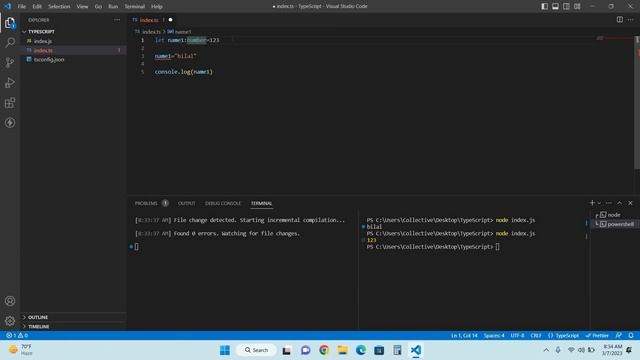The height and width of the screenshot is (360, 640).
Task: Click index.ts in the breadcrumb
Action: 151,31
